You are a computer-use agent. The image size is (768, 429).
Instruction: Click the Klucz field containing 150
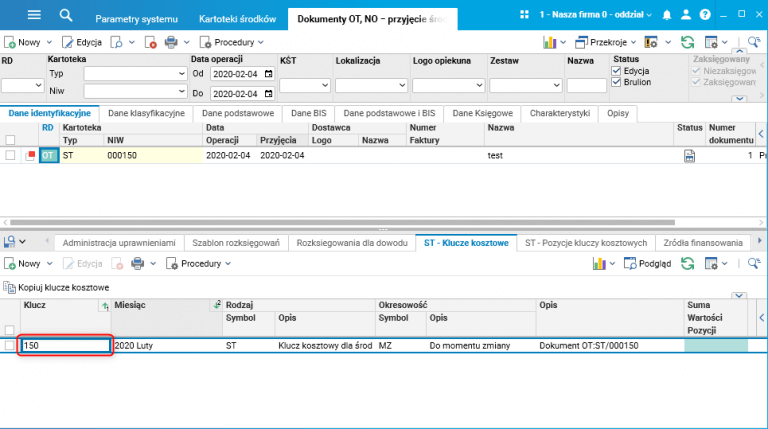pos(65,346)
